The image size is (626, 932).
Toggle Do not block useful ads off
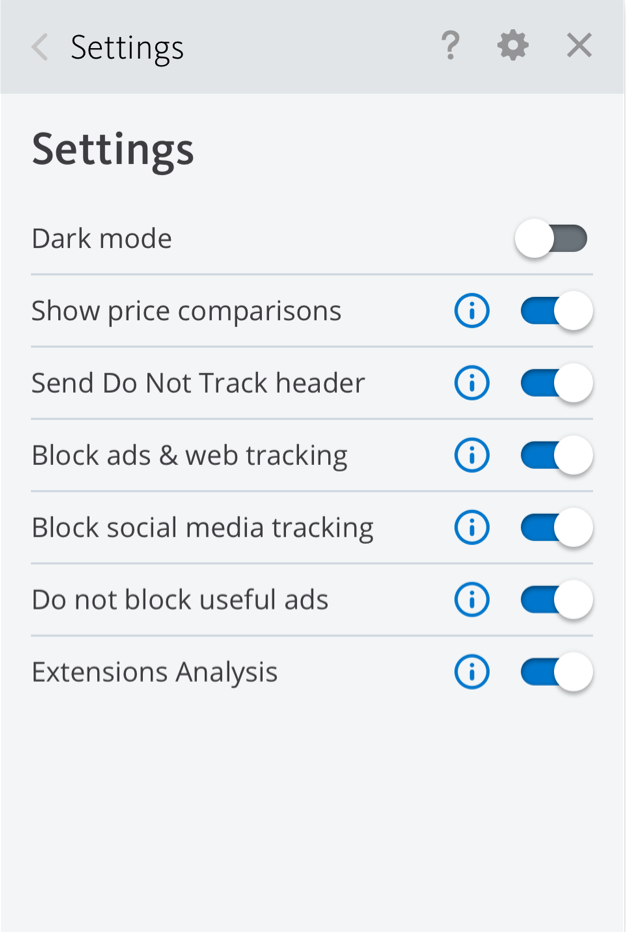(x=555, y=599)
